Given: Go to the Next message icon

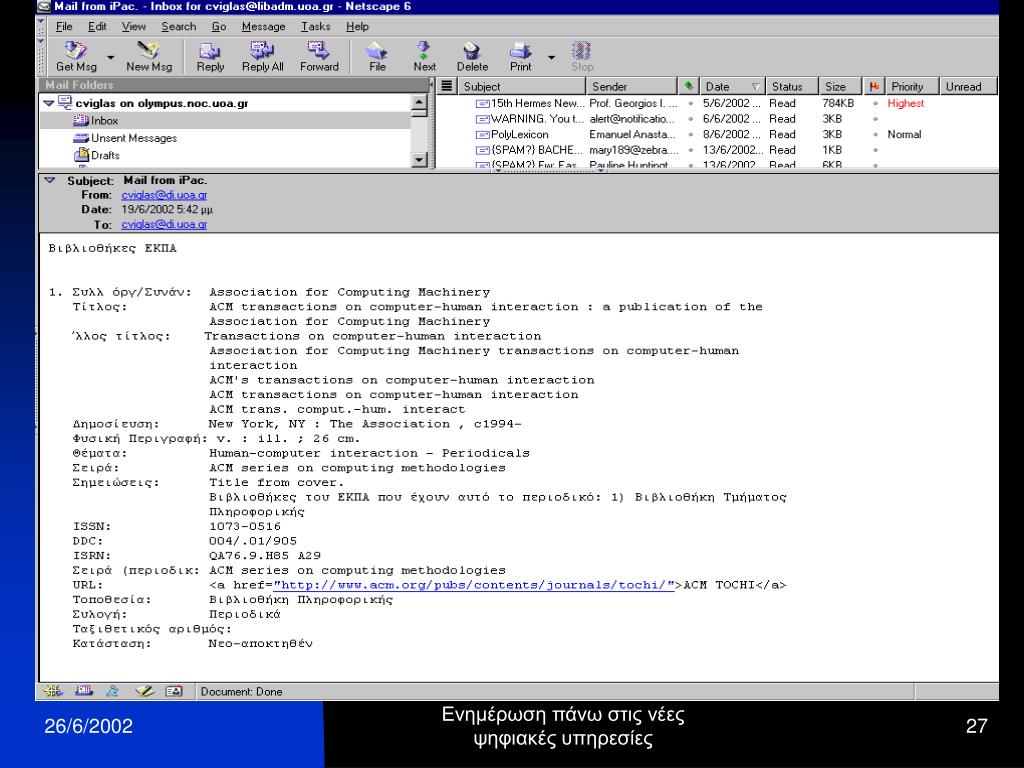Looking at the screenshot, I should coord(424,57).
